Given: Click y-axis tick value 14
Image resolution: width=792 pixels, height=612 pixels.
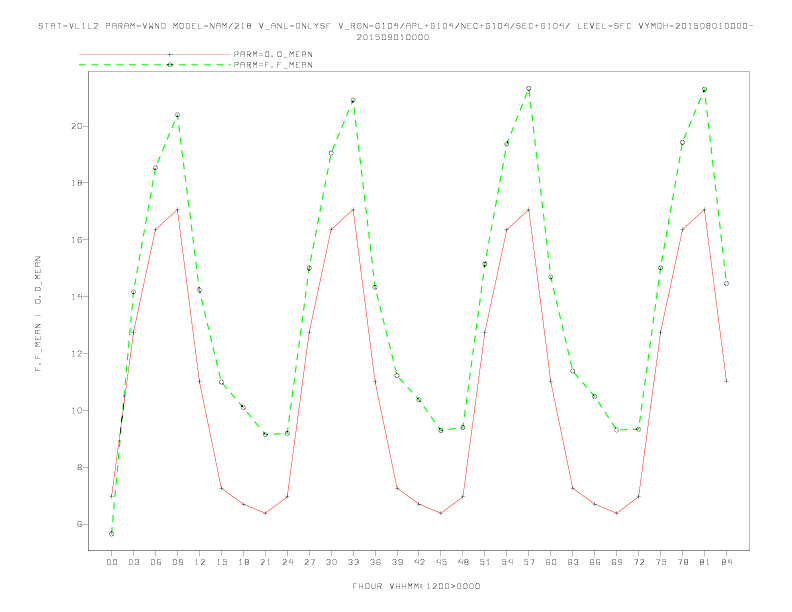Looking at the screenshot, I should (76, 296).
